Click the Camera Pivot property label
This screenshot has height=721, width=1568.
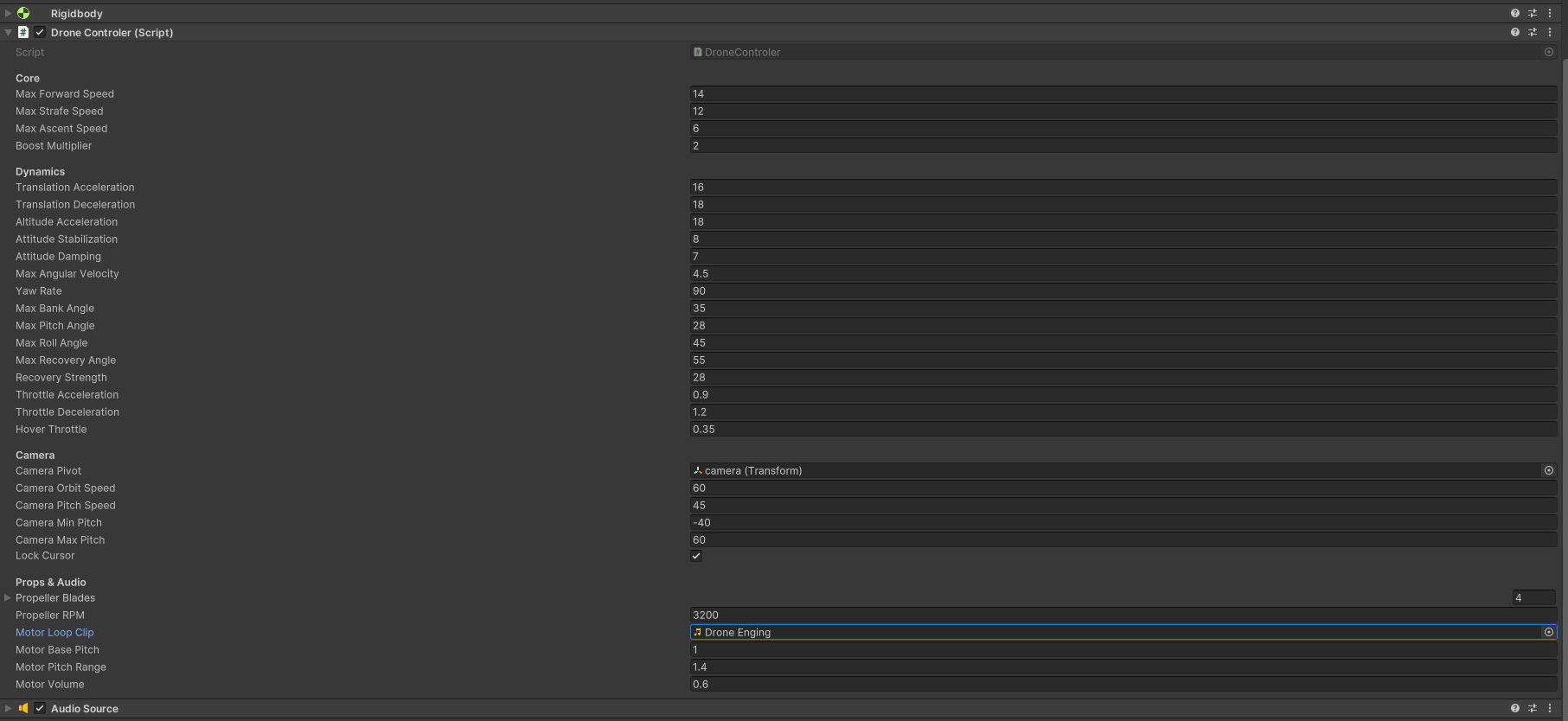tap(48, 470)
